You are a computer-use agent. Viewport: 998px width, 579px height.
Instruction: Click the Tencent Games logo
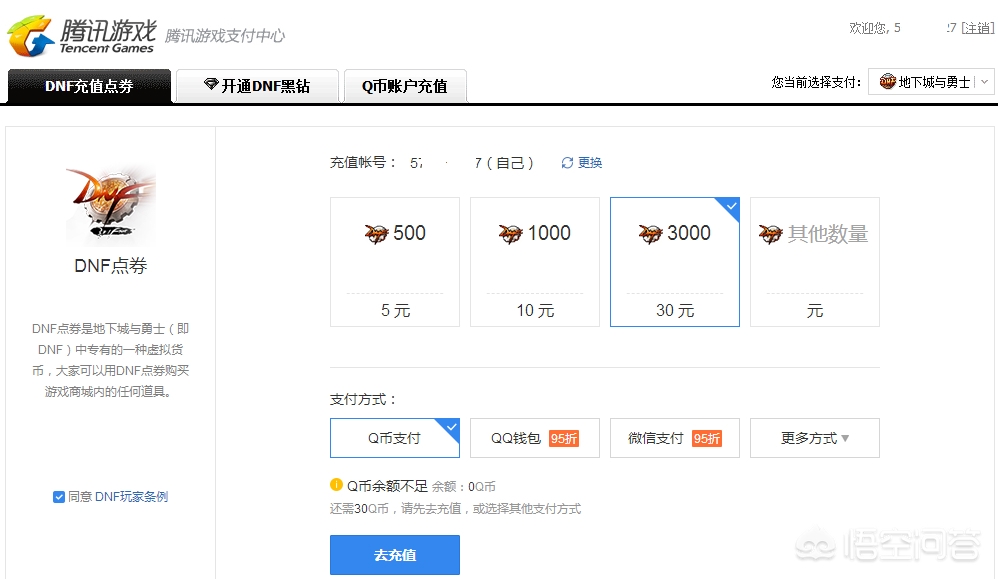pyautogui.click(x=81, y=36)
